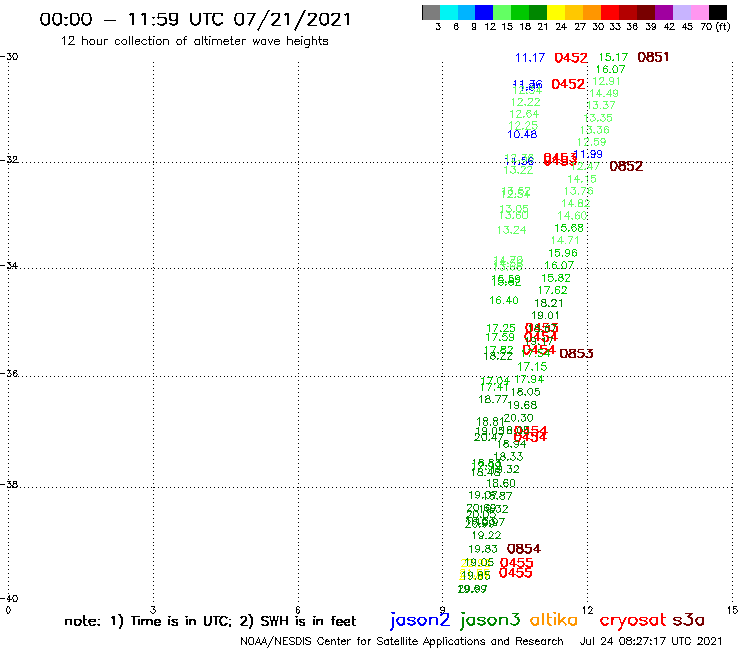The width and height of the screenshot is (740, 650).
Task: Click the wave height value 14.82
Action: (x=576, y=203)
